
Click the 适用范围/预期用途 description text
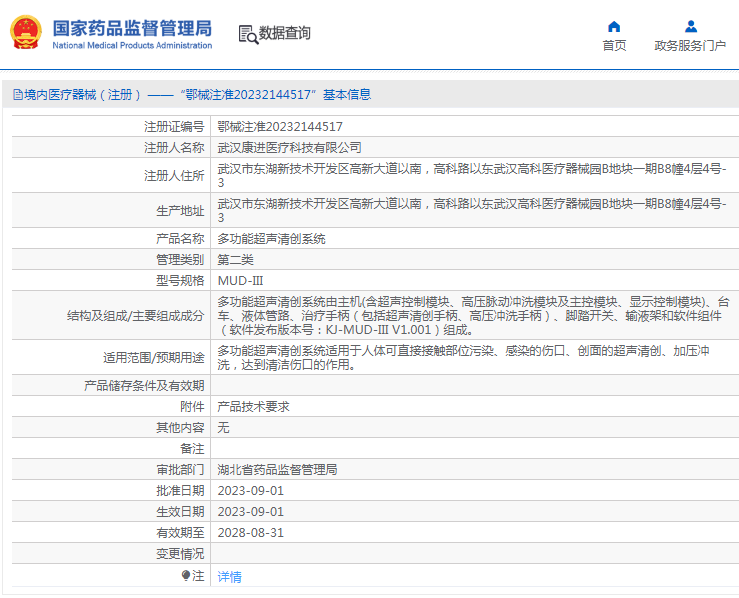point(464,358)
